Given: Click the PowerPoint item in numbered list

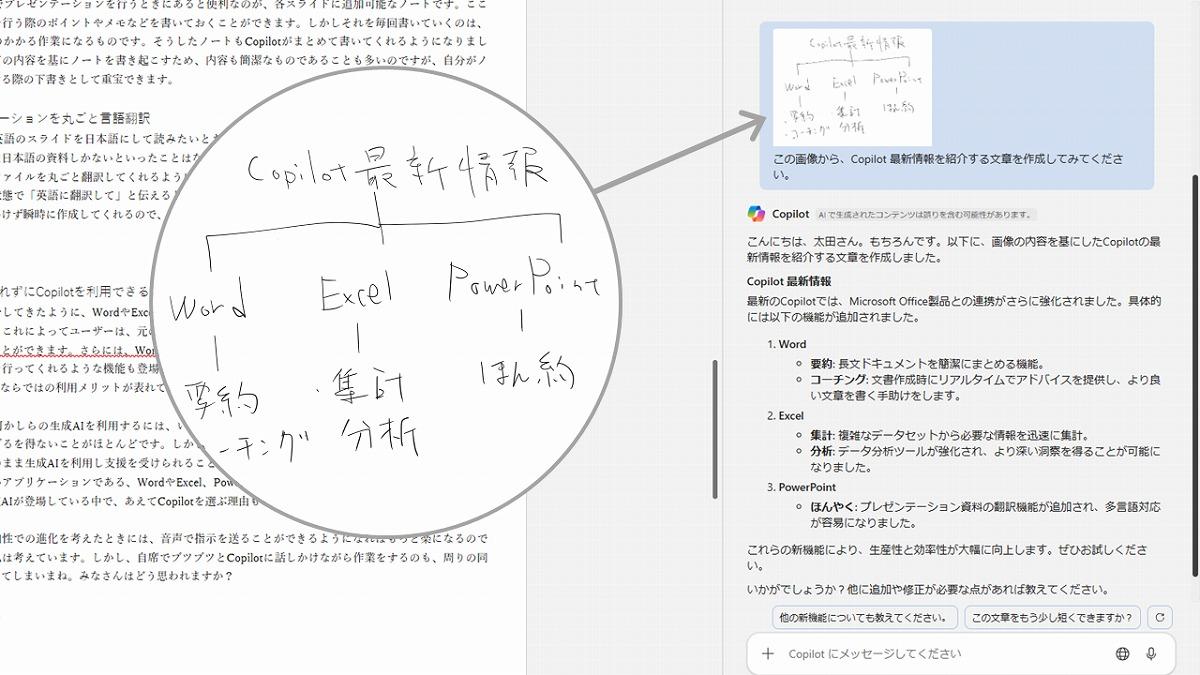Looking at the screenshot, I should [x=807, y=487].
